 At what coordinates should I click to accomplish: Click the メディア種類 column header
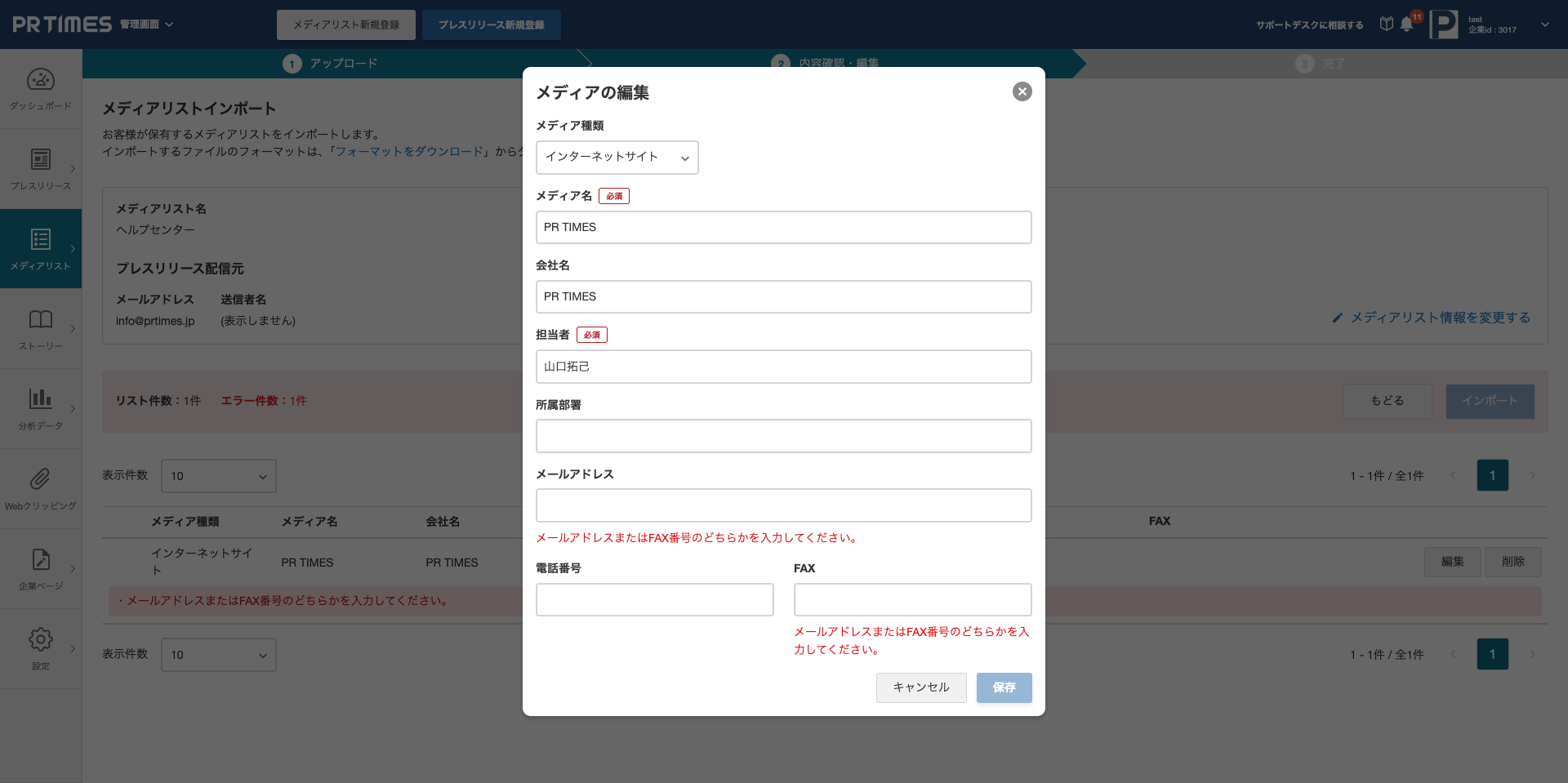point(185,522)
